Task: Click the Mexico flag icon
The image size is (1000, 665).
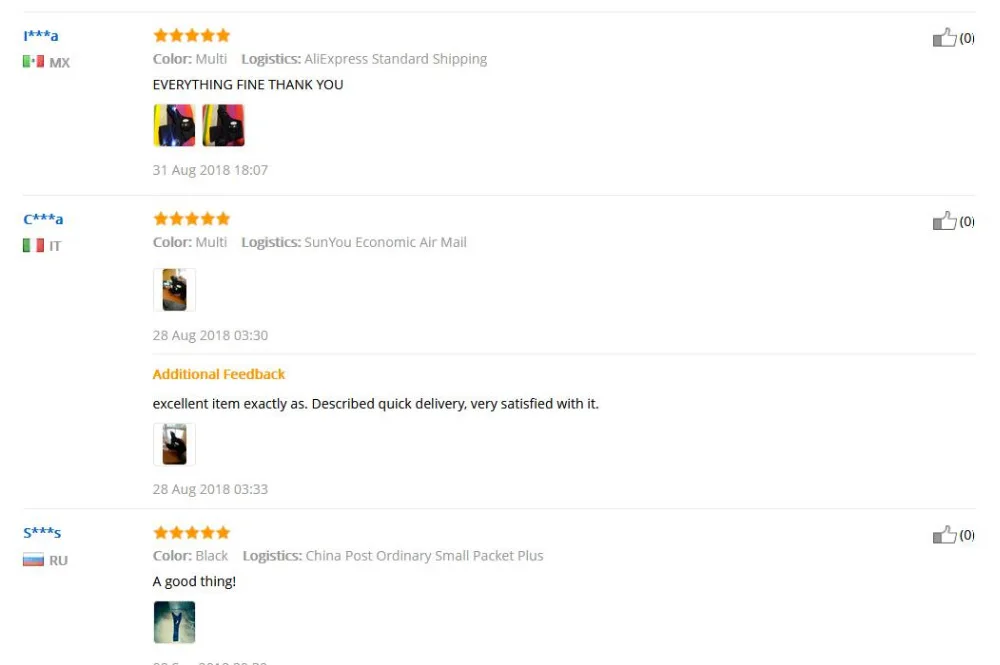Action: pyautogui.click(x=33, y=61)
